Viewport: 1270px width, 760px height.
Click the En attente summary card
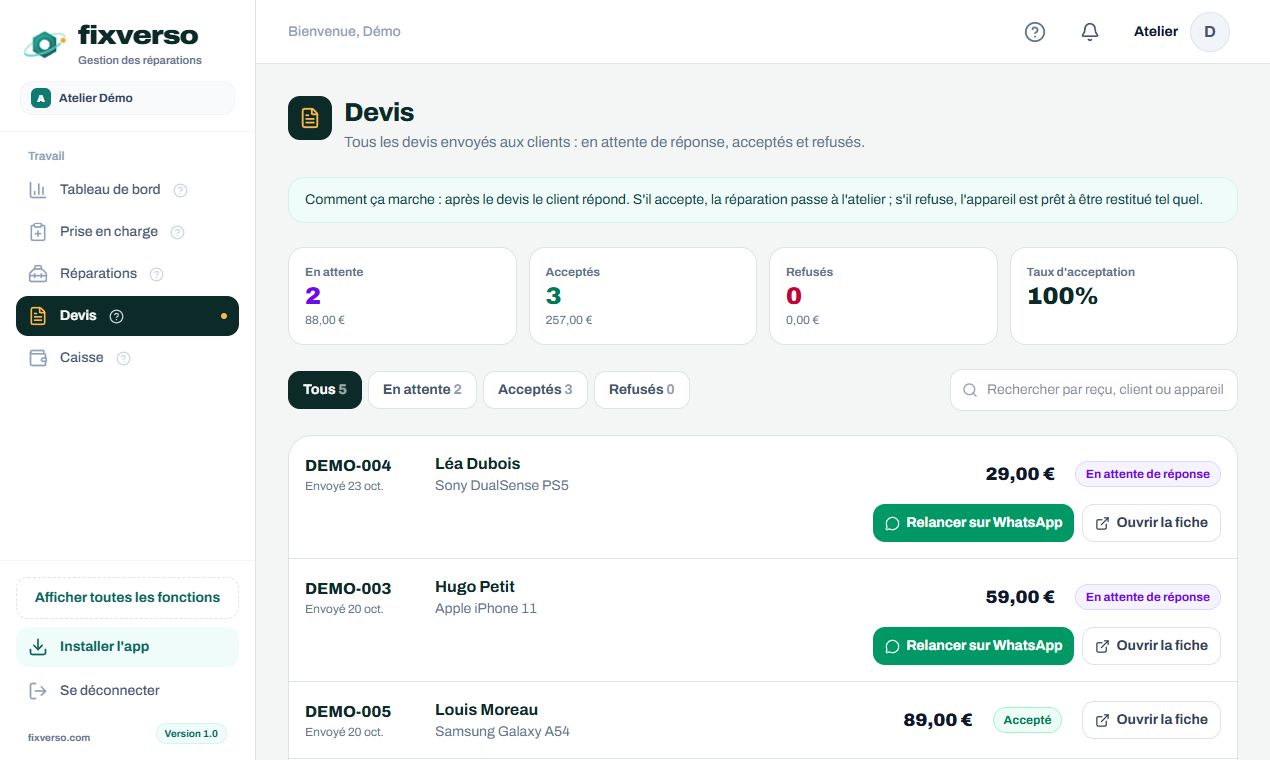(402, 296)
